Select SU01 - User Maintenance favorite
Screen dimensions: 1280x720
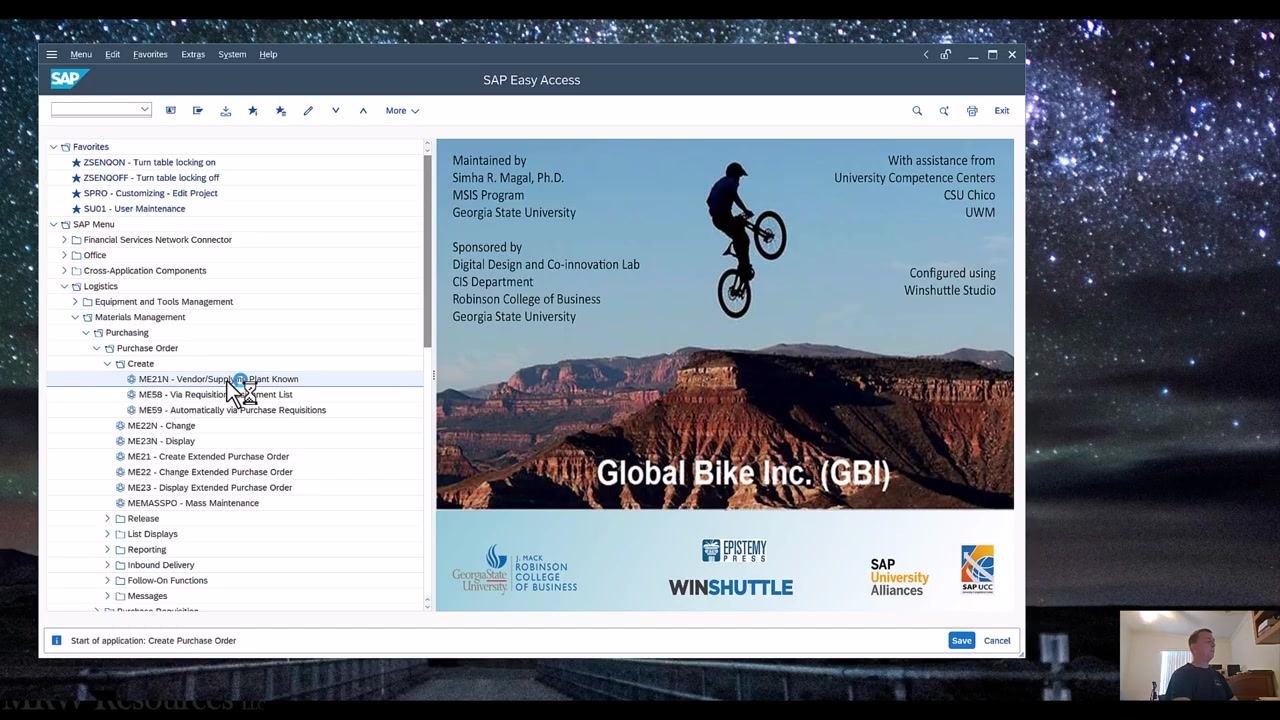coord(134,209)
